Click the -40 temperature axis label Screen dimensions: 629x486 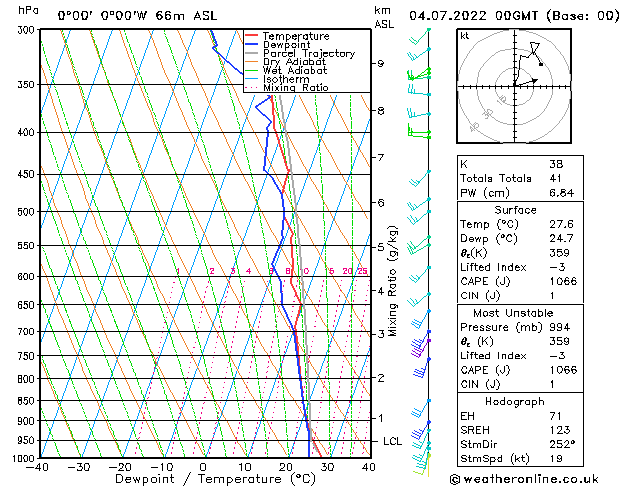tap(37, 467)
